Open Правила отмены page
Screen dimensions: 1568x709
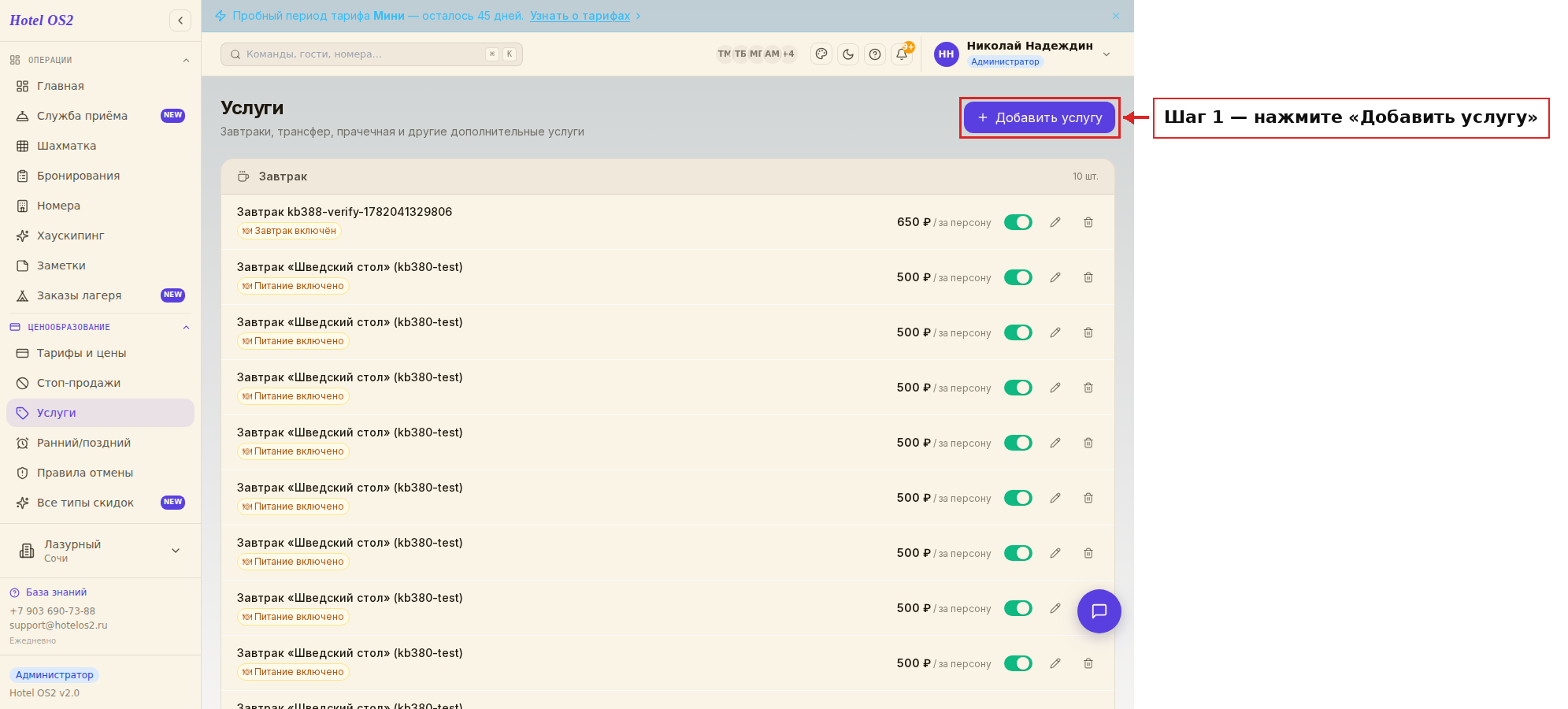[100, 473]
